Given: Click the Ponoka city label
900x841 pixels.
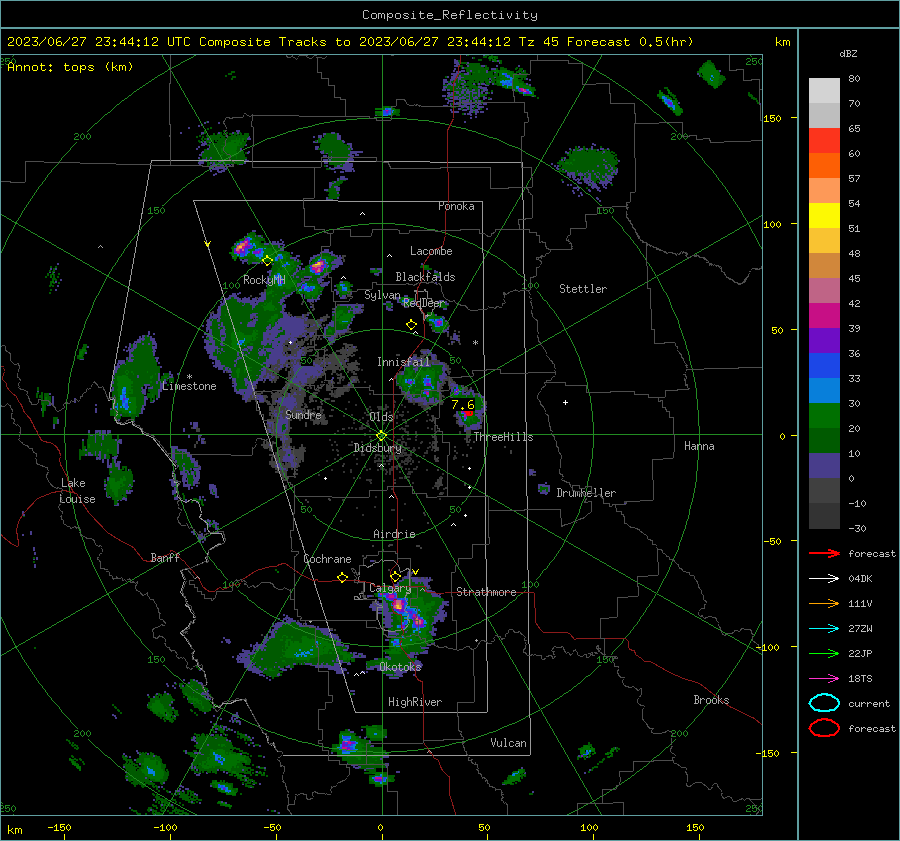Looking at the screenshot, I should pyautogui.click(x=456, y=206).
